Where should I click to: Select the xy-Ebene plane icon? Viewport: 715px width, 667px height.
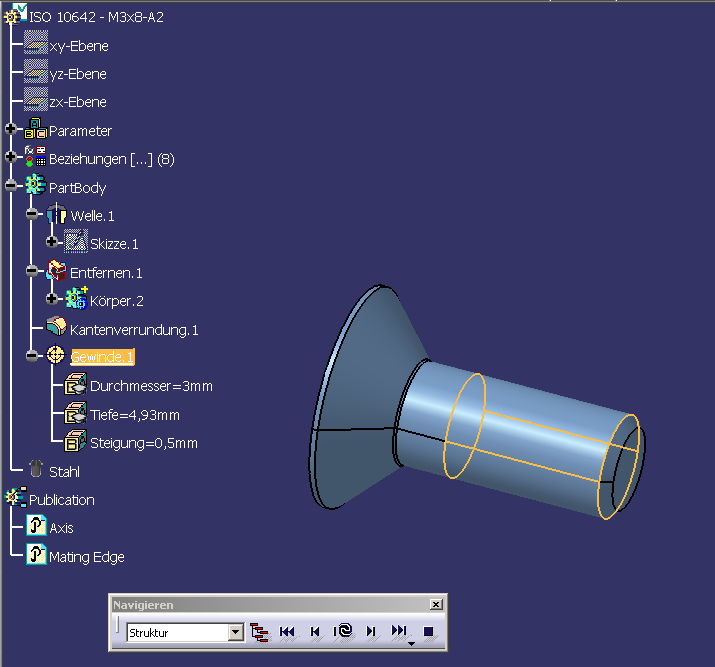point(36,42)
